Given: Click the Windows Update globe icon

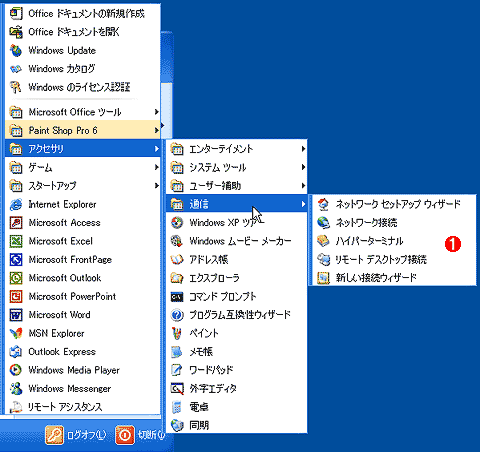Looking at the screenshot, I should tap(16, 50).
